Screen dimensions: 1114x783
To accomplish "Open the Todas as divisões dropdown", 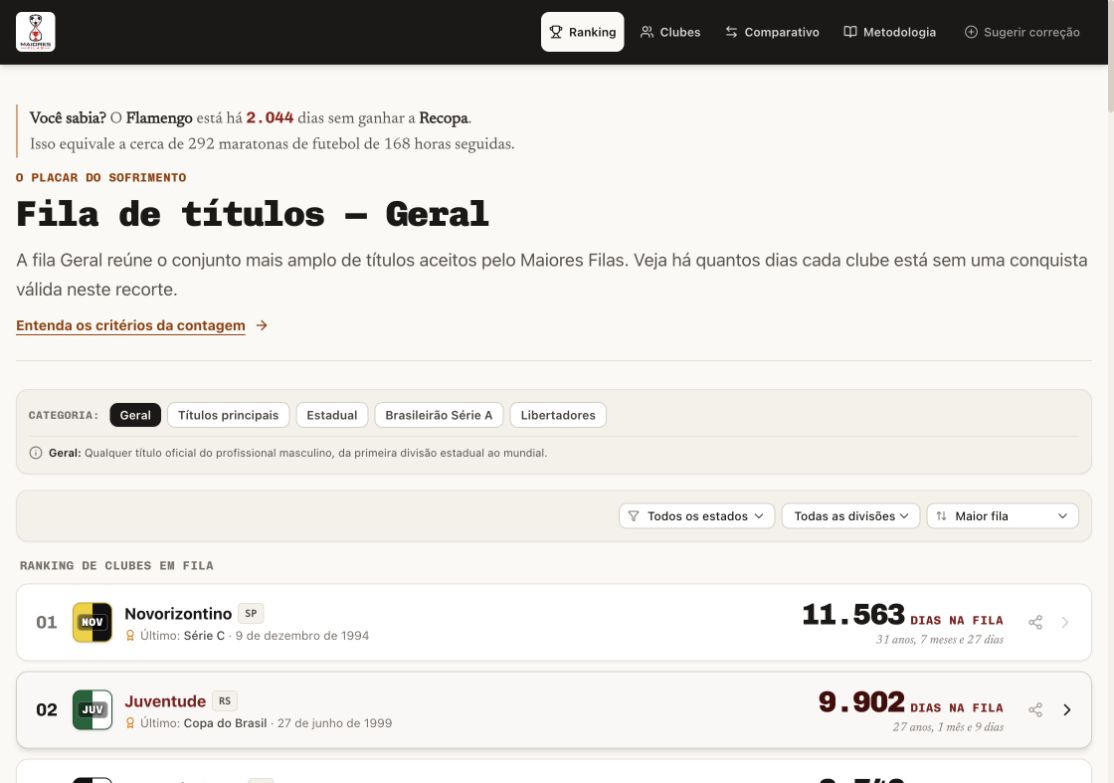I will 850,516.
